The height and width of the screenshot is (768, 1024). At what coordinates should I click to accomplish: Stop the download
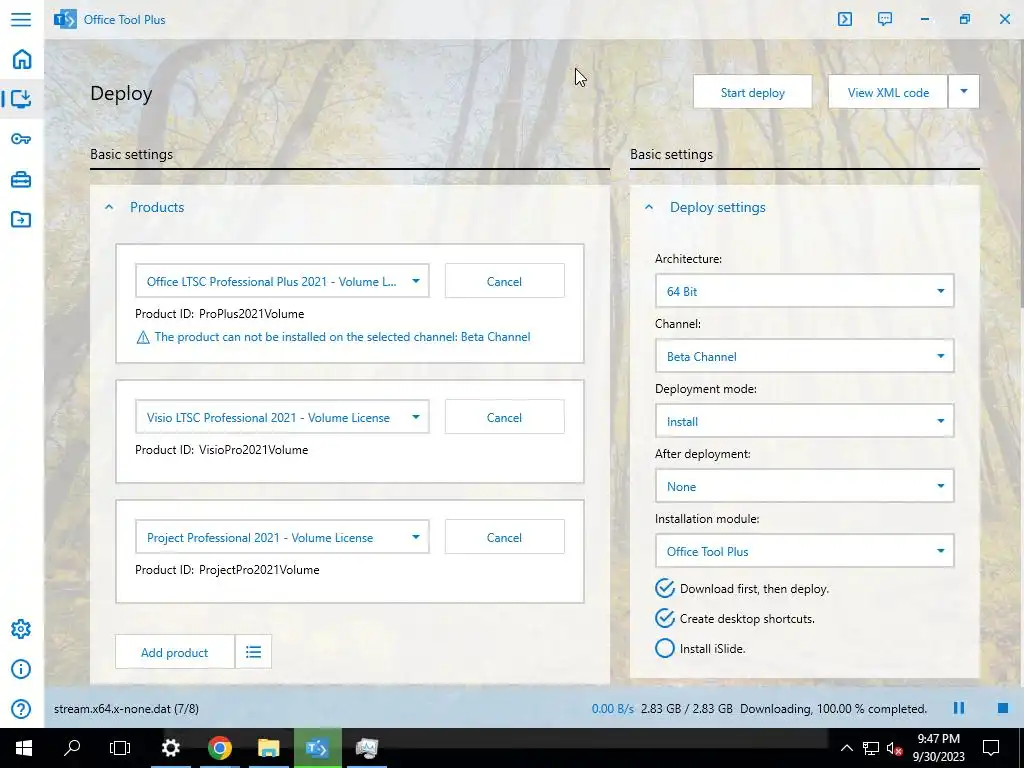[x=1002, y=708]
